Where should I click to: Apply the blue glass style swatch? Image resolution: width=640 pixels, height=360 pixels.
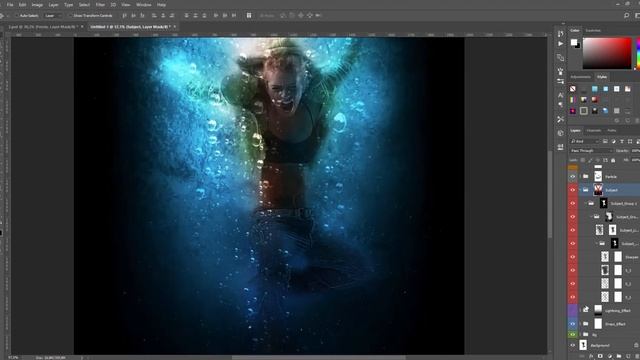pyautogui.click(x=595, y=89)
